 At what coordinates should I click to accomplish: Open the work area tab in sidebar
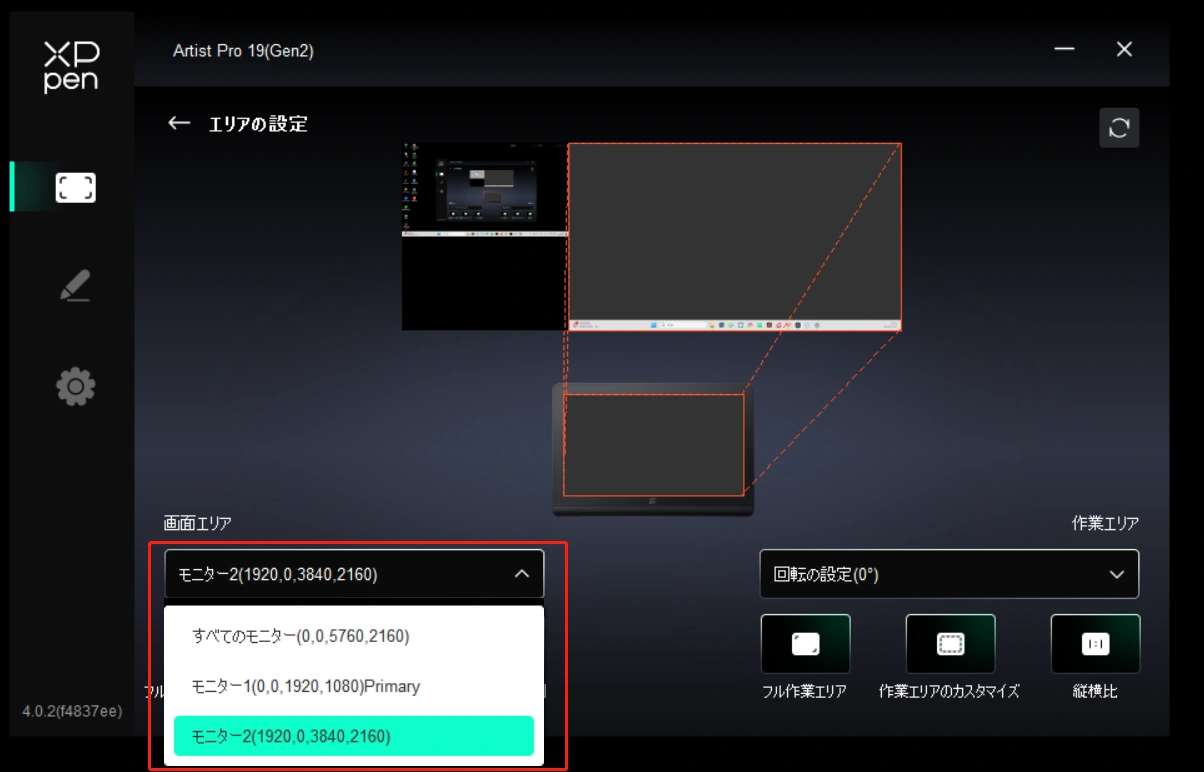pos(75,187)
